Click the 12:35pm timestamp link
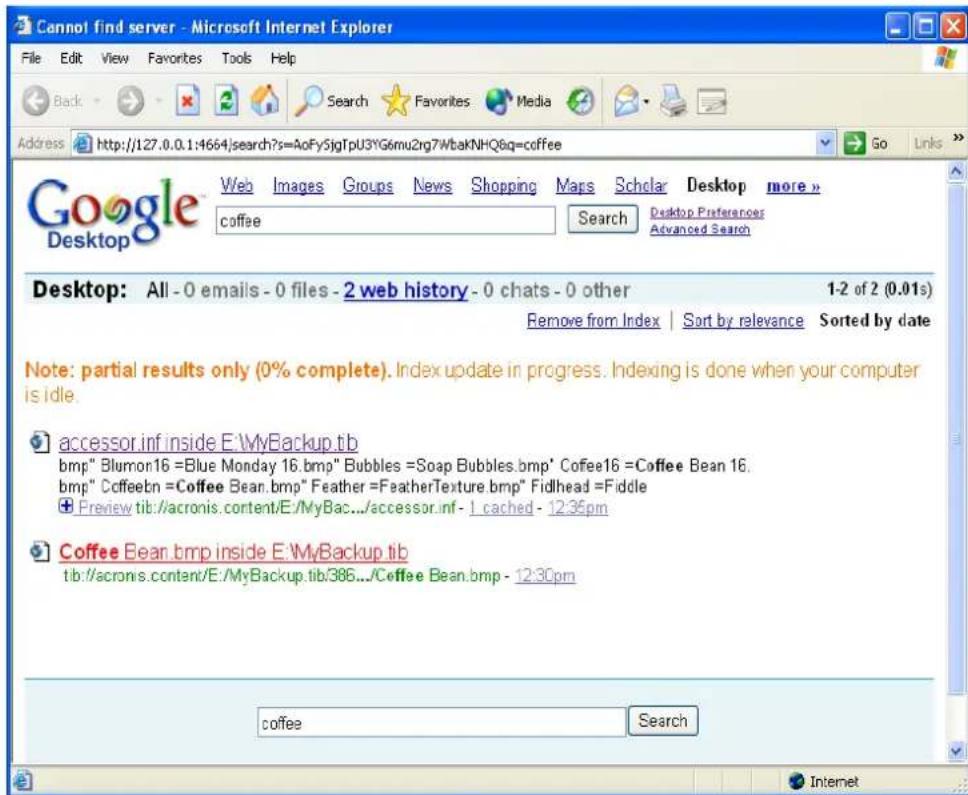Image resolution: width=968 pixels, height=795 pixels. pos(577,507)
